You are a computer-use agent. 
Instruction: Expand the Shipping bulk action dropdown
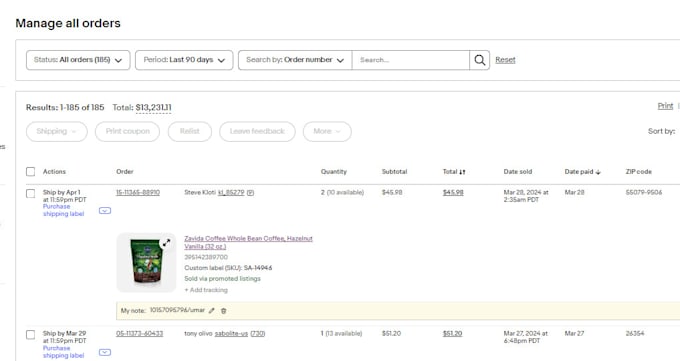click(x=57, y=131)
